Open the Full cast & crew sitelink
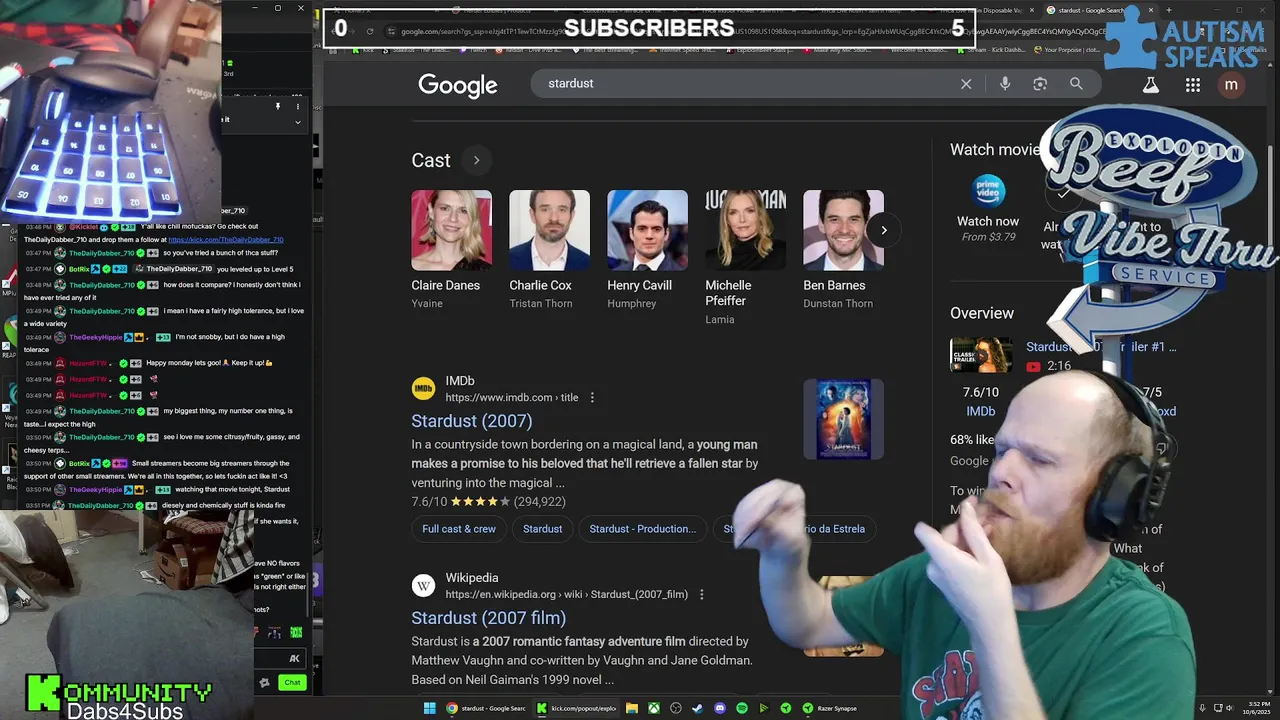The image size is (1280, 720). (x=459, y=529)
